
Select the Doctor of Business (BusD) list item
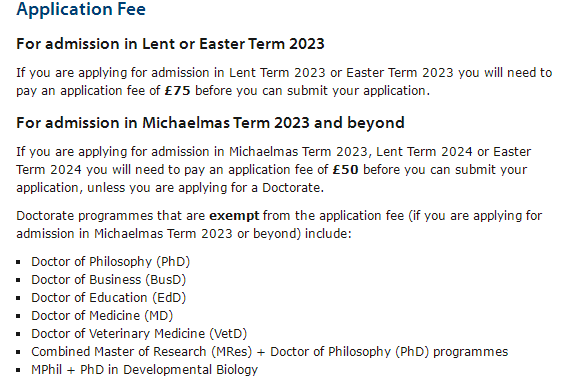[109, 280]
